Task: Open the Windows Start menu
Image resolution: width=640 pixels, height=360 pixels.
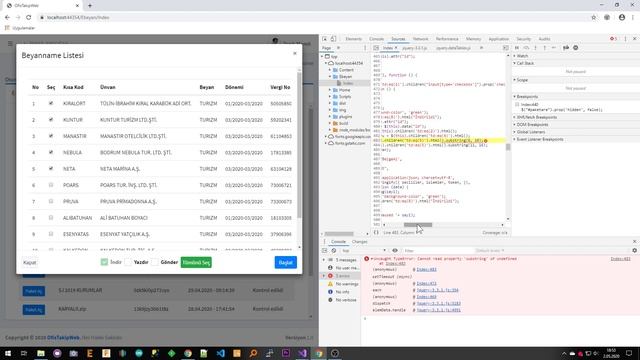Action: click(8, 353)
